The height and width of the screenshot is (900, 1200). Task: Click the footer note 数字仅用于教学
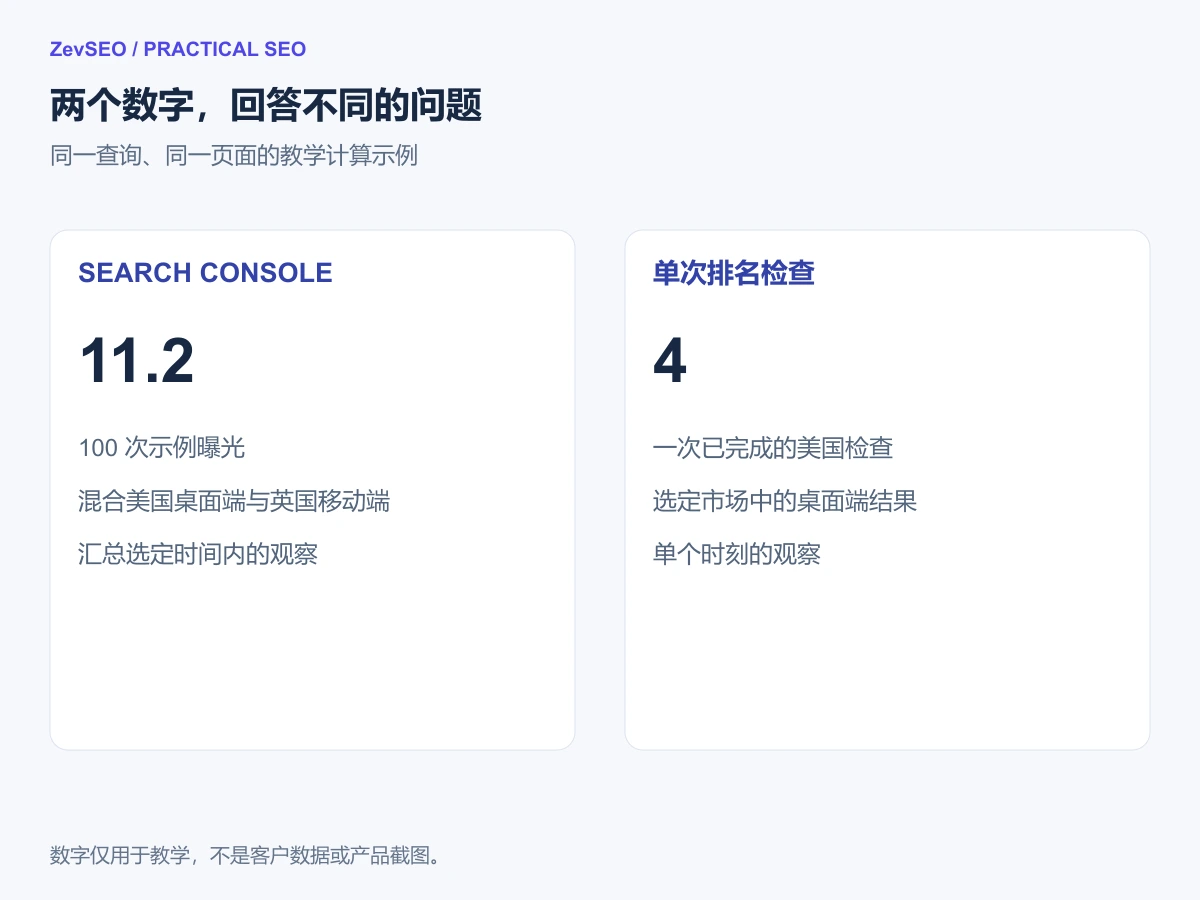[x=246, y=856]
